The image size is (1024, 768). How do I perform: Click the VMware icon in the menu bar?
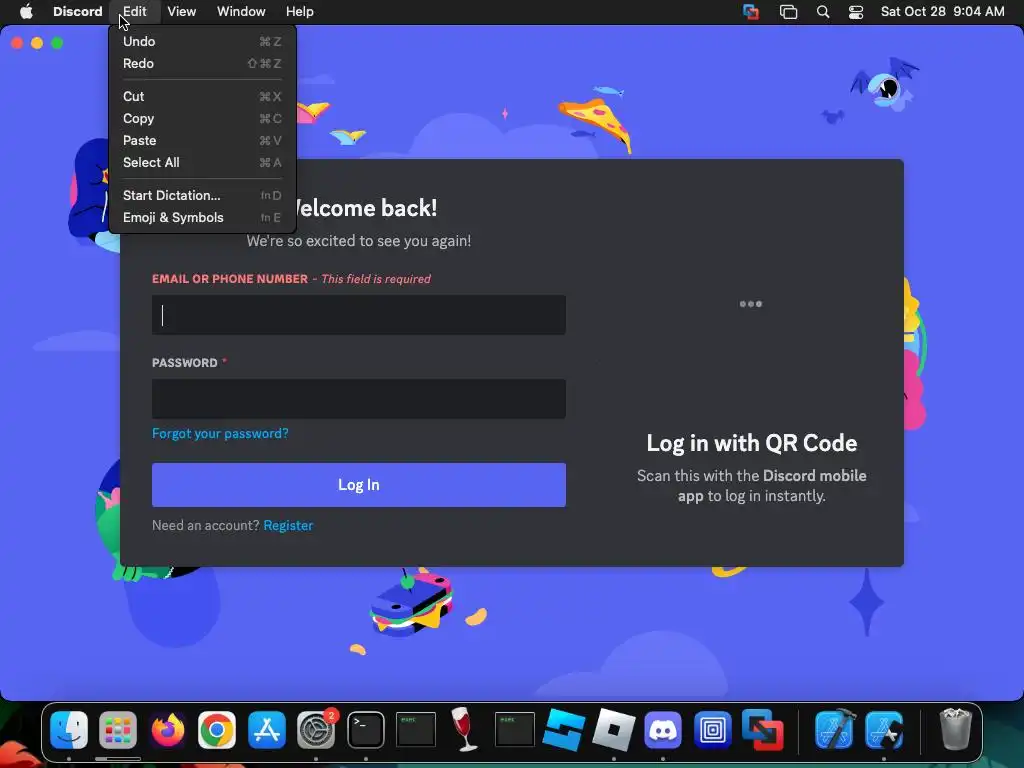[x=751, y=12]
